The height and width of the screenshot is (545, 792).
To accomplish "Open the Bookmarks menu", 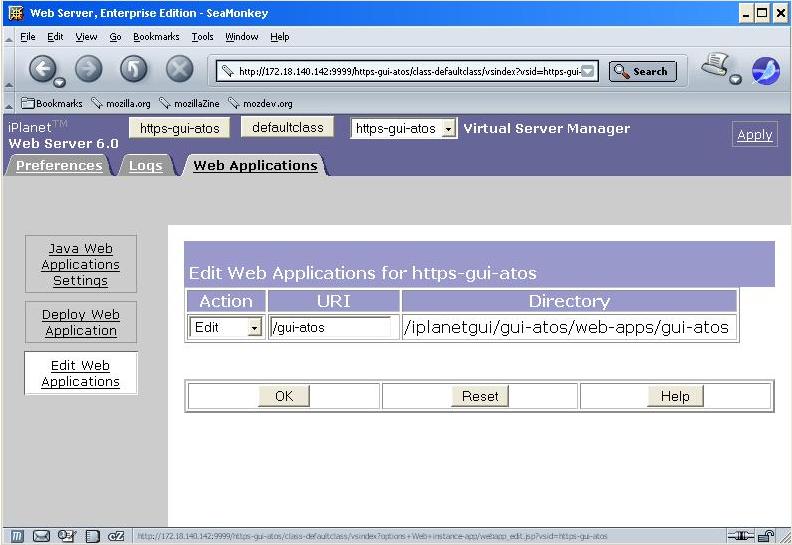I will 156,37.
